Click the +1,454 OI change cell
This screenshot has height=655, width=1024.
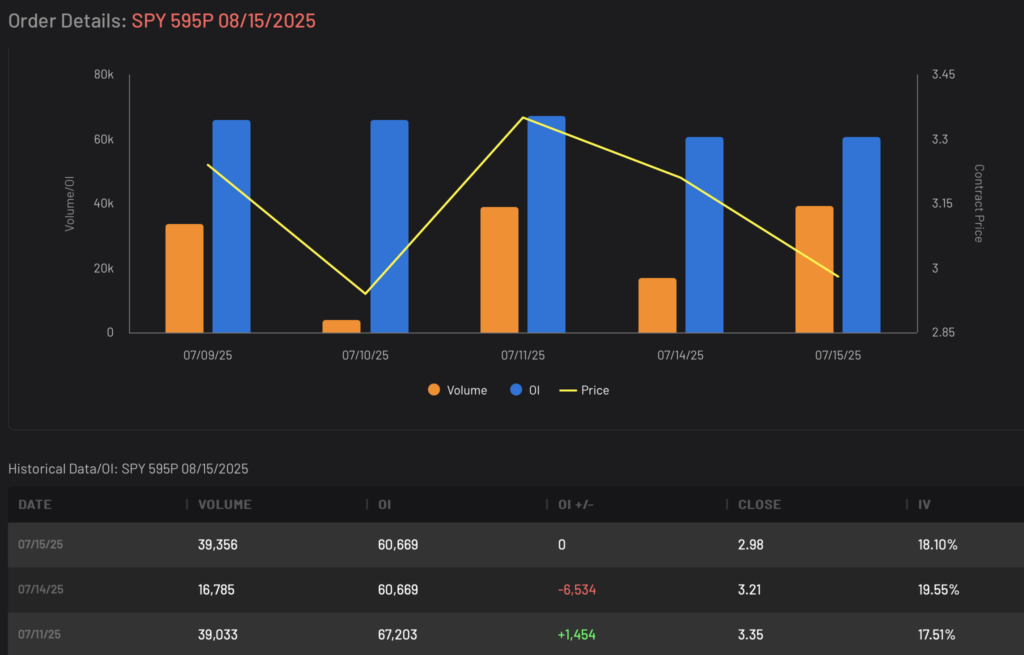(x=577, y=635)
